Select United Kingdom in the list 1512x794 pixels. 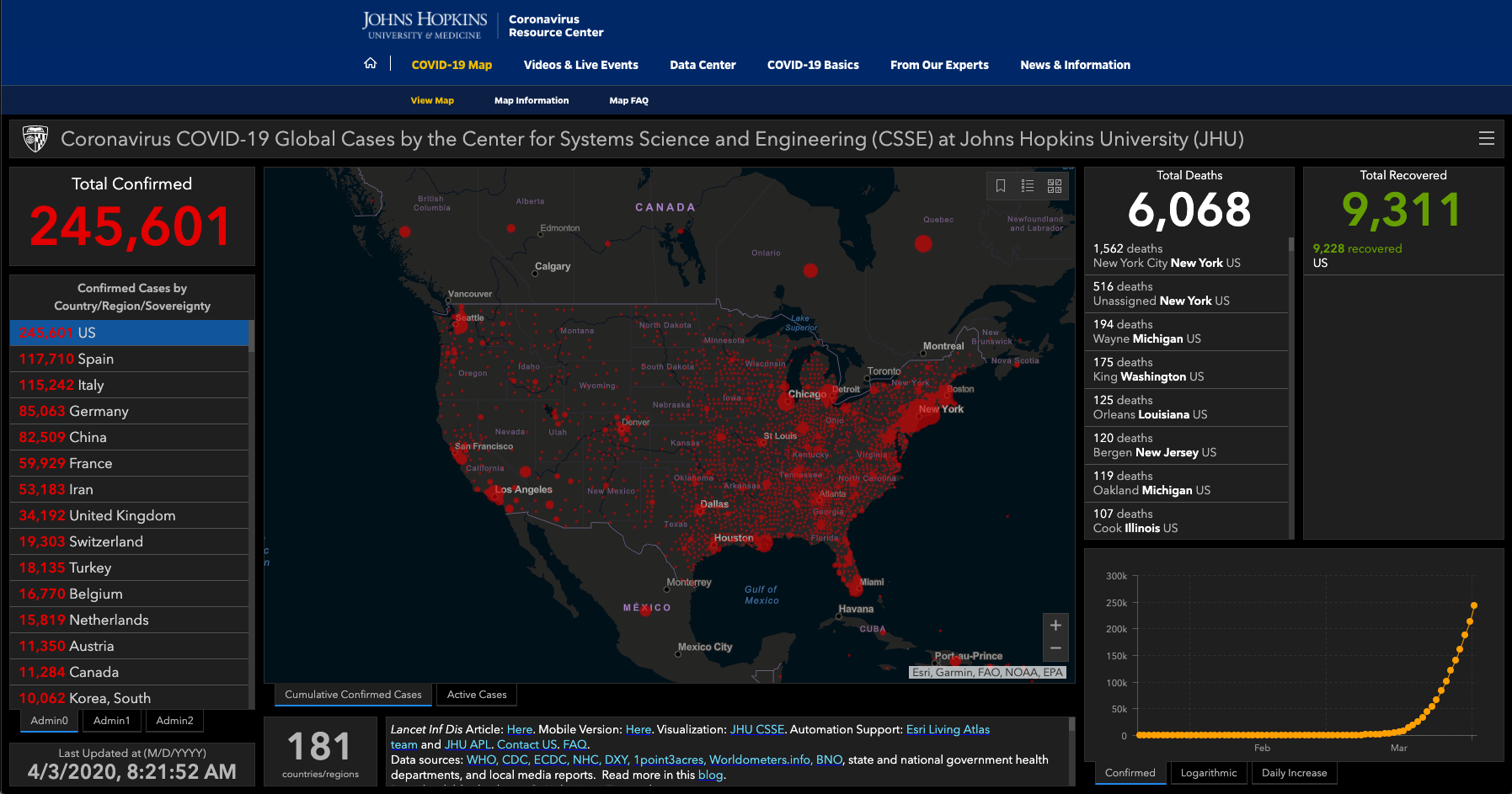point(129,515)
